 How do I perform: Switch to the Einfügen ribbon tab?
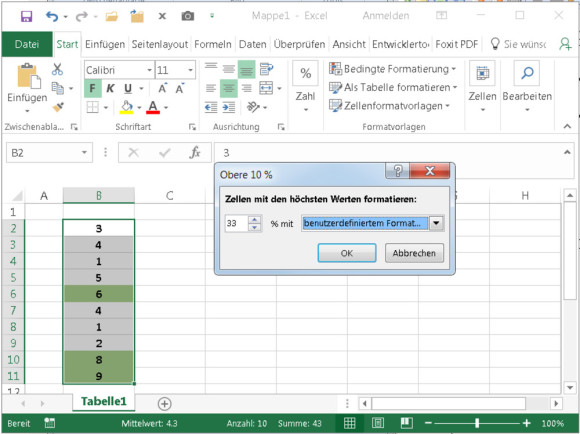[x=105, y=44]
